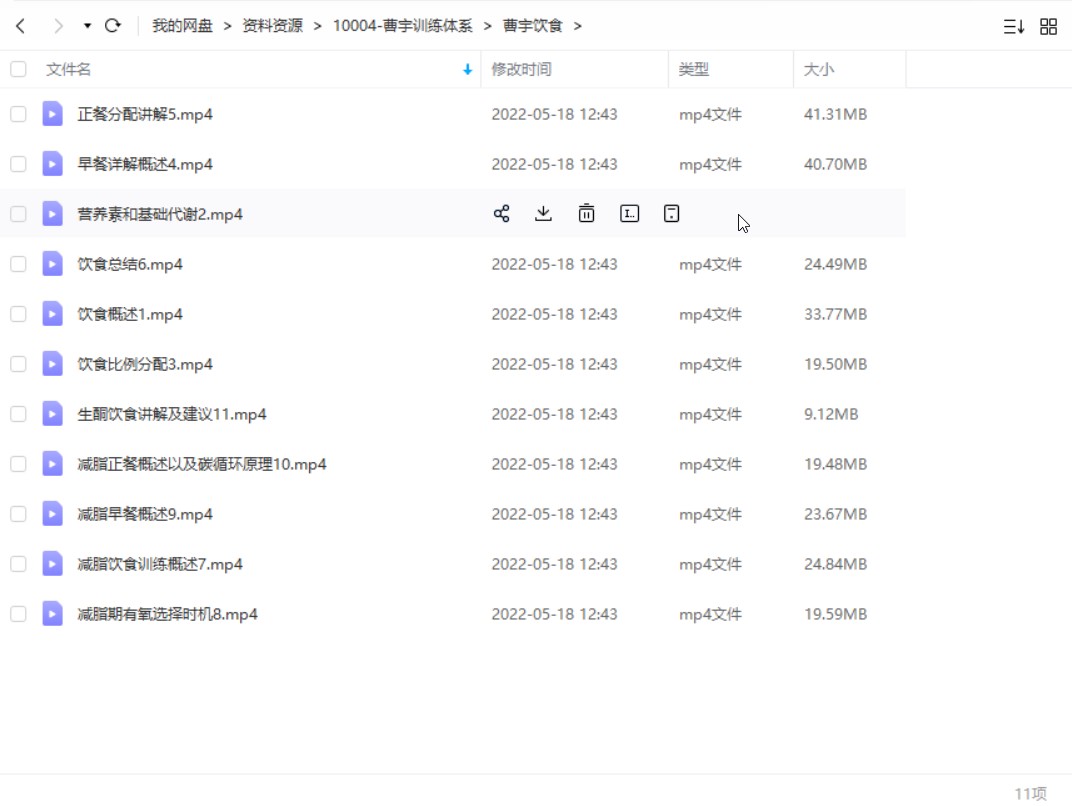1072x806 pixels.
Task: Click size value 41.31MB
Action: (x=835, y=114)
